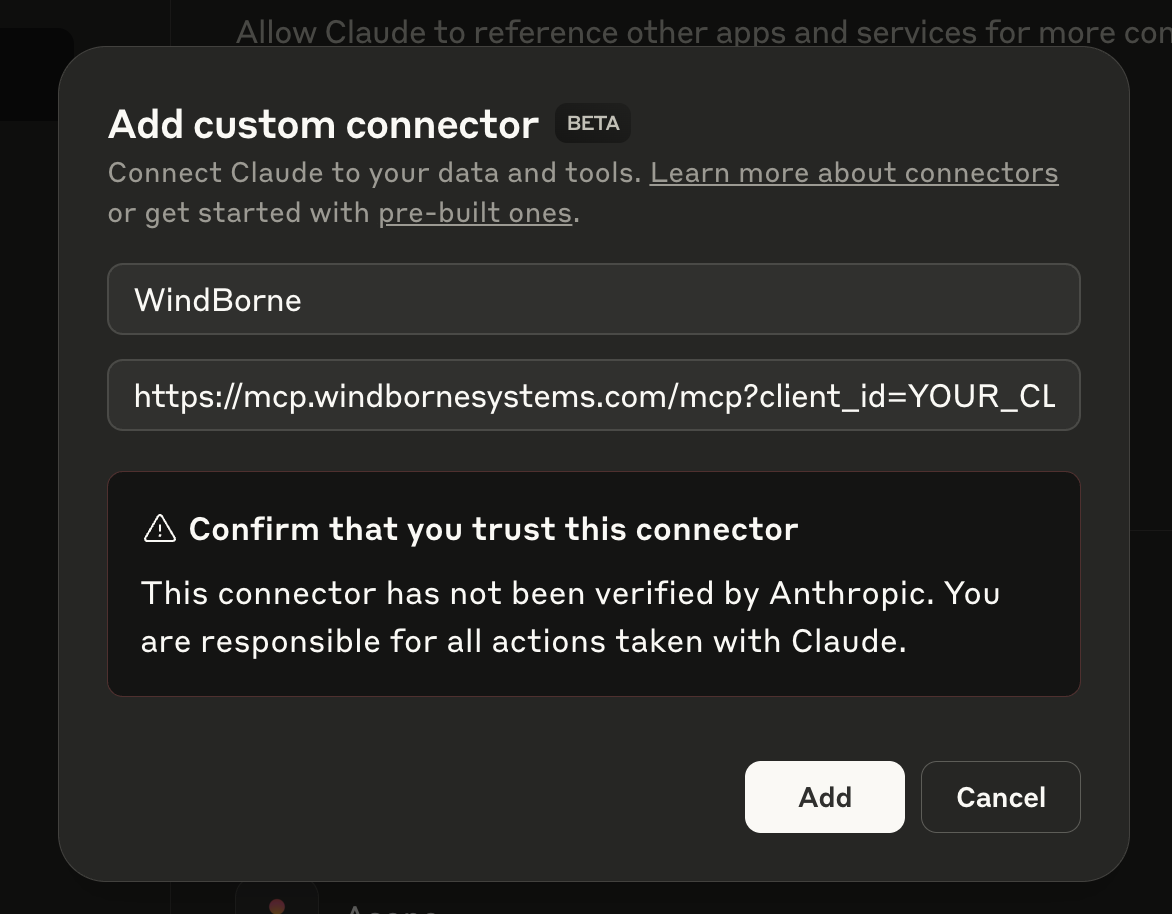Open the Learn more about connectors link
Viewport: 1172px width, 914px height.
[854, 172]
